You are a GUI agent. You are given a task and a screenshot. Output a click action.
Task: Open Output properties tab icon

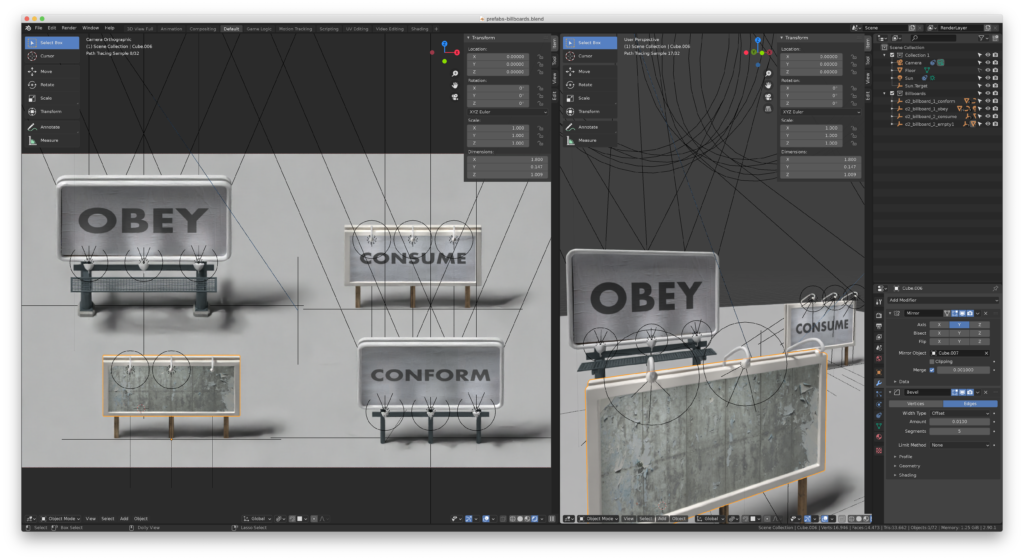tap(879, 326)
